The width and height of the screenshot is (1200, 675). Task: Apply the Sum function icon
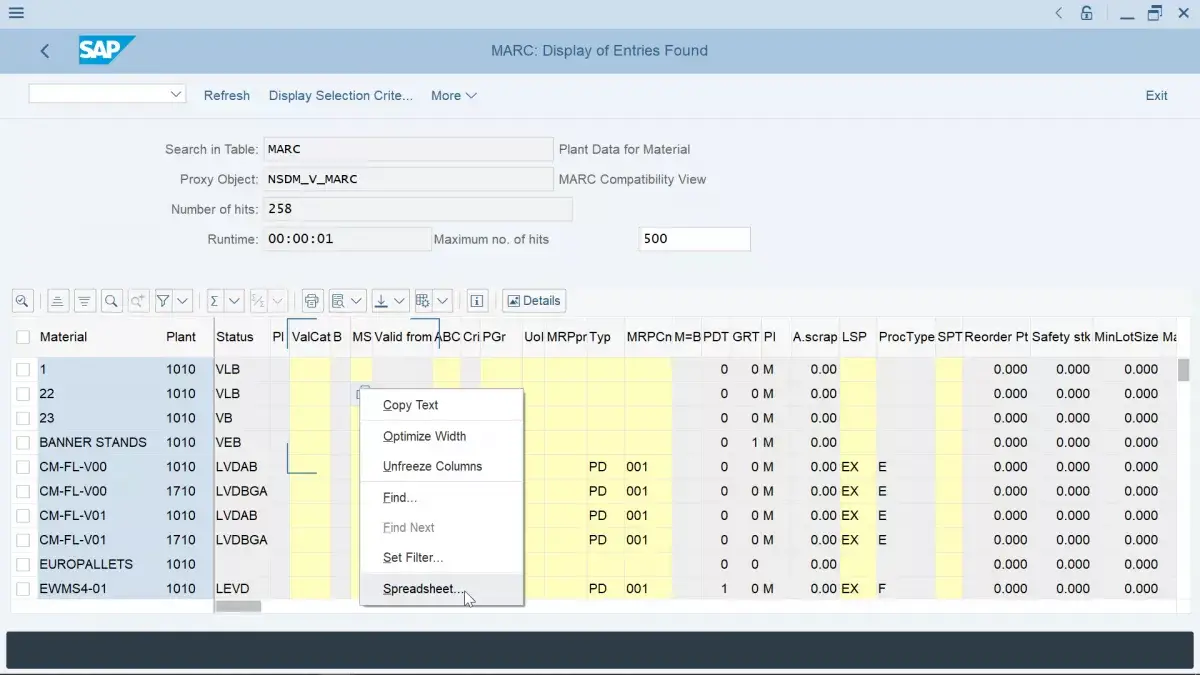click(216, 300)
